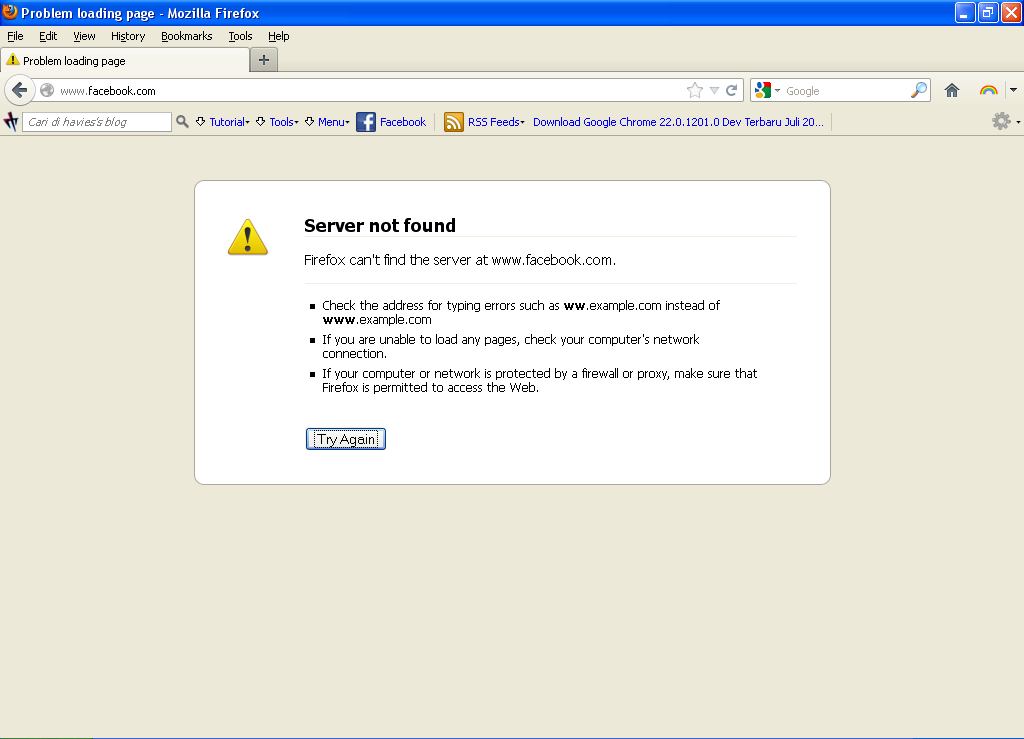Screen dimensions: 1024x739
Task: Open the Download Google Chrome 22 link
Action: click(x=678, y=122)
